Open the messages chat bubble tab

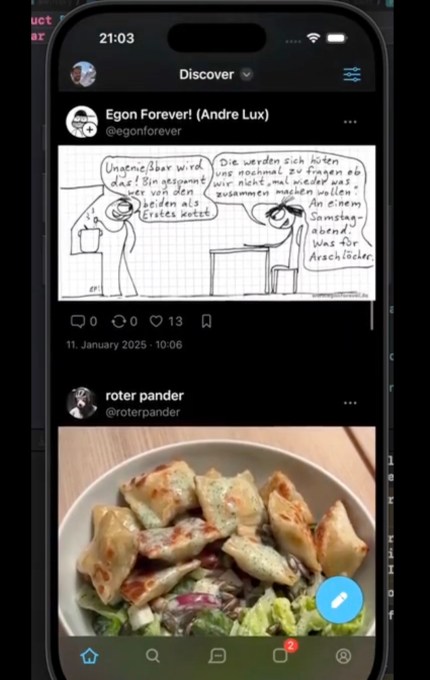pyautogui.click(x=217, y=656)
